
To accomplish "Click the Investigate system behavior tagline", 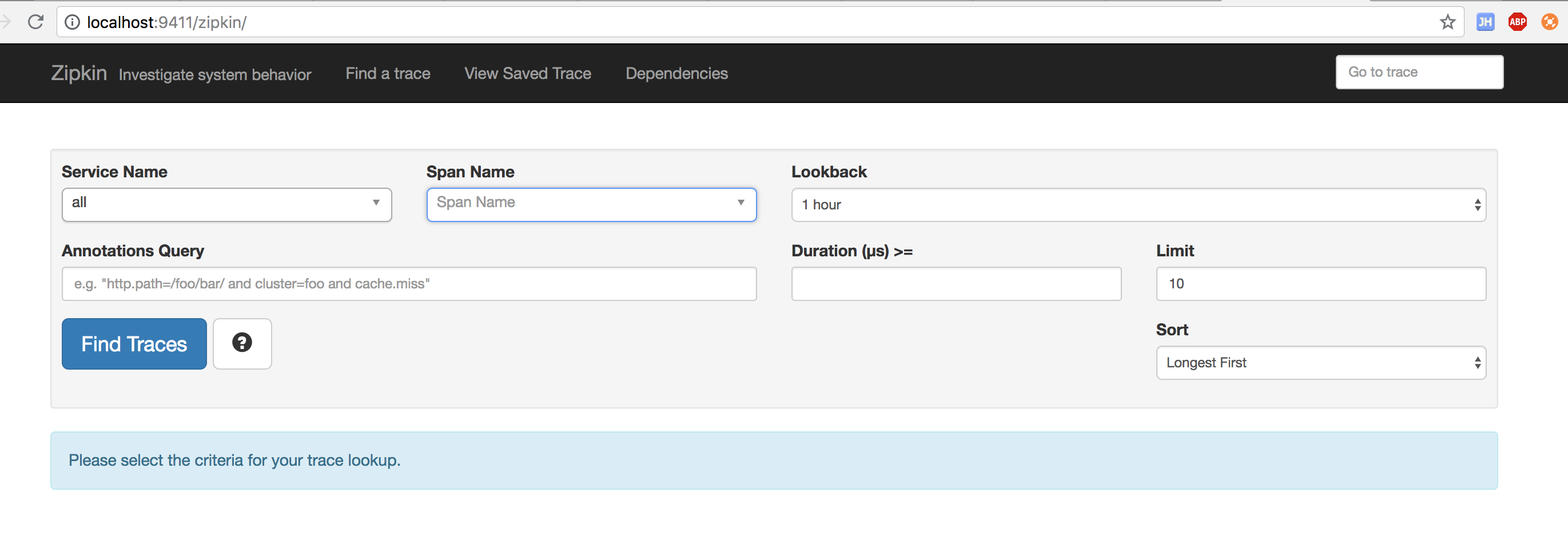I will pyautogui.click(x=215, y=75).
